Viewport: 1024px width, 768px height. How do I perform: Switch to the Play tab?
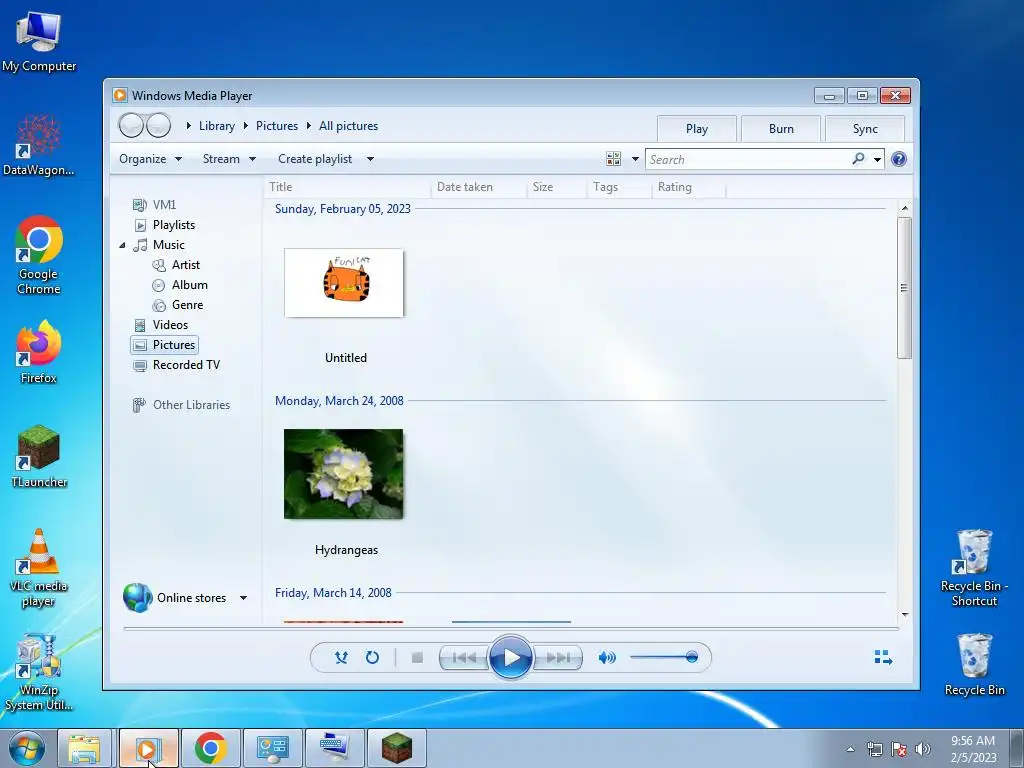(x=697, y=129)
